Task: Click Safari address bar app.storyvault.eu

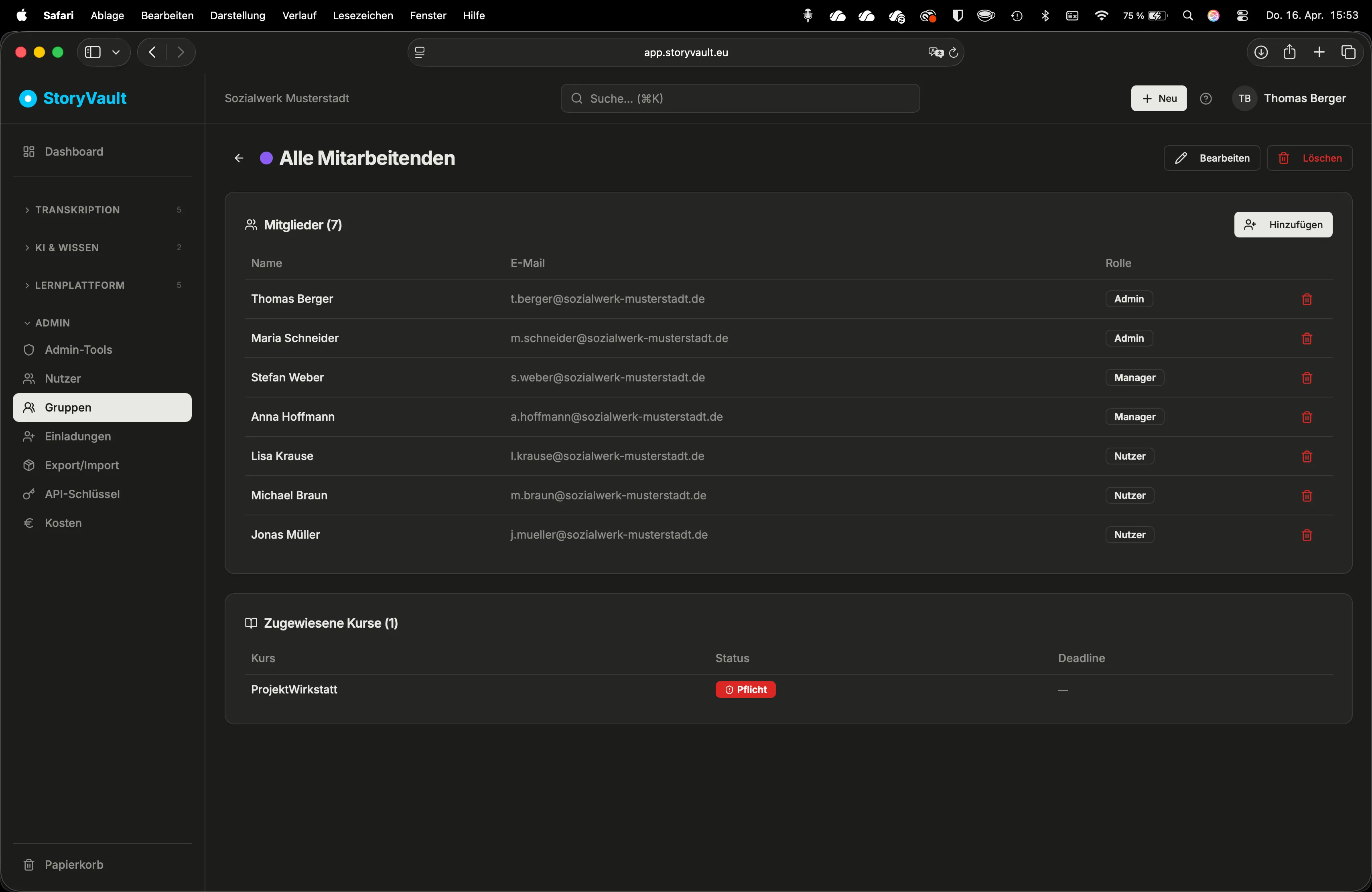Action: point(686,53)
